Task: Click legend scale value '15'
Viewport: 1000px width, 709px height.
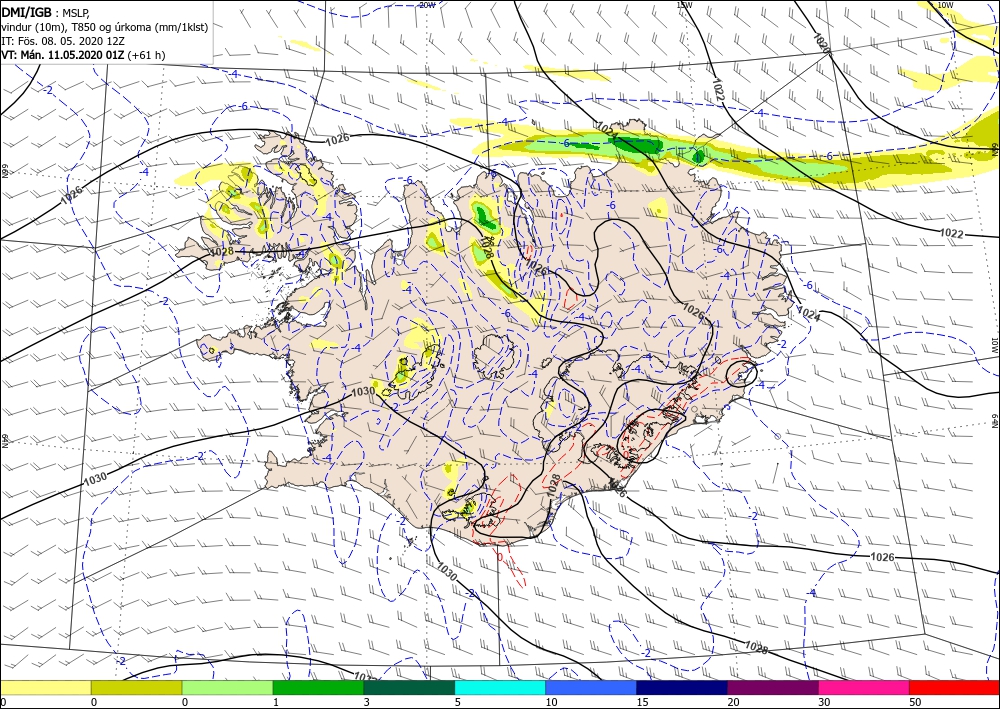Action: pos(642,702)
